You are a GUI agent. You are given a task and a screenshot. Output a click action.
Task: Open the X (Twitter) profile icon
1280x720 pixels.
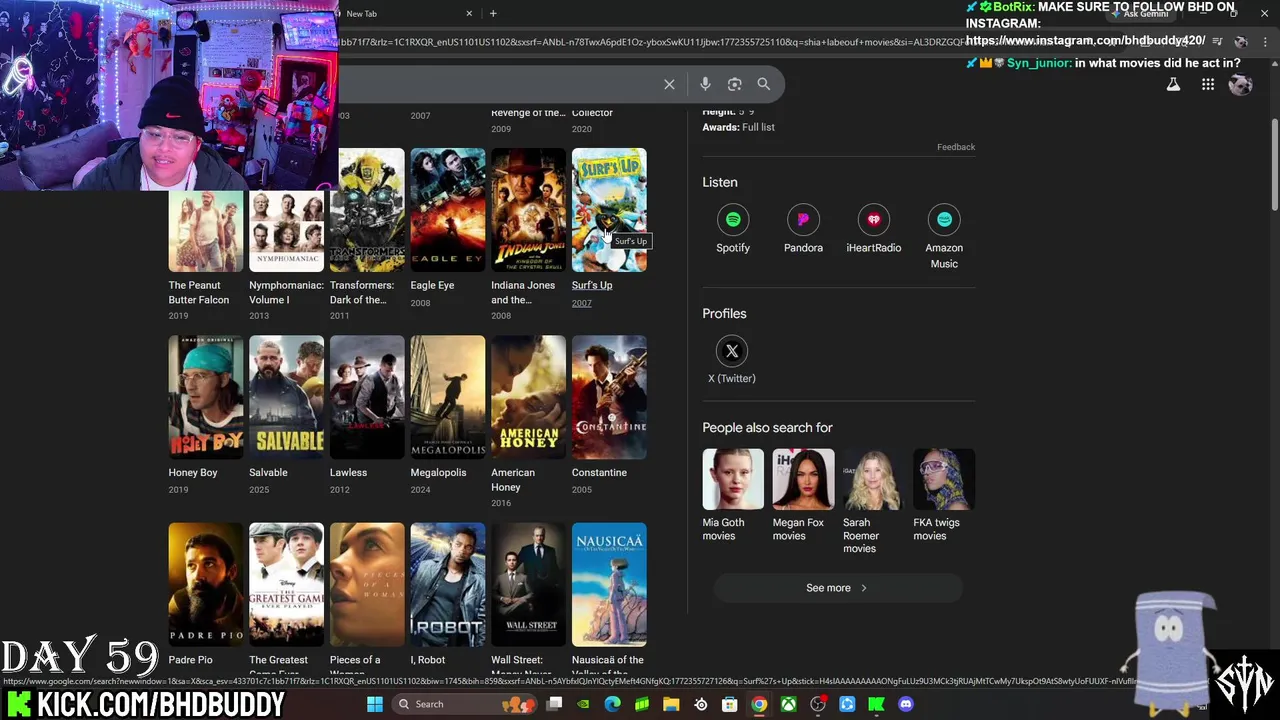click(732, 351)
